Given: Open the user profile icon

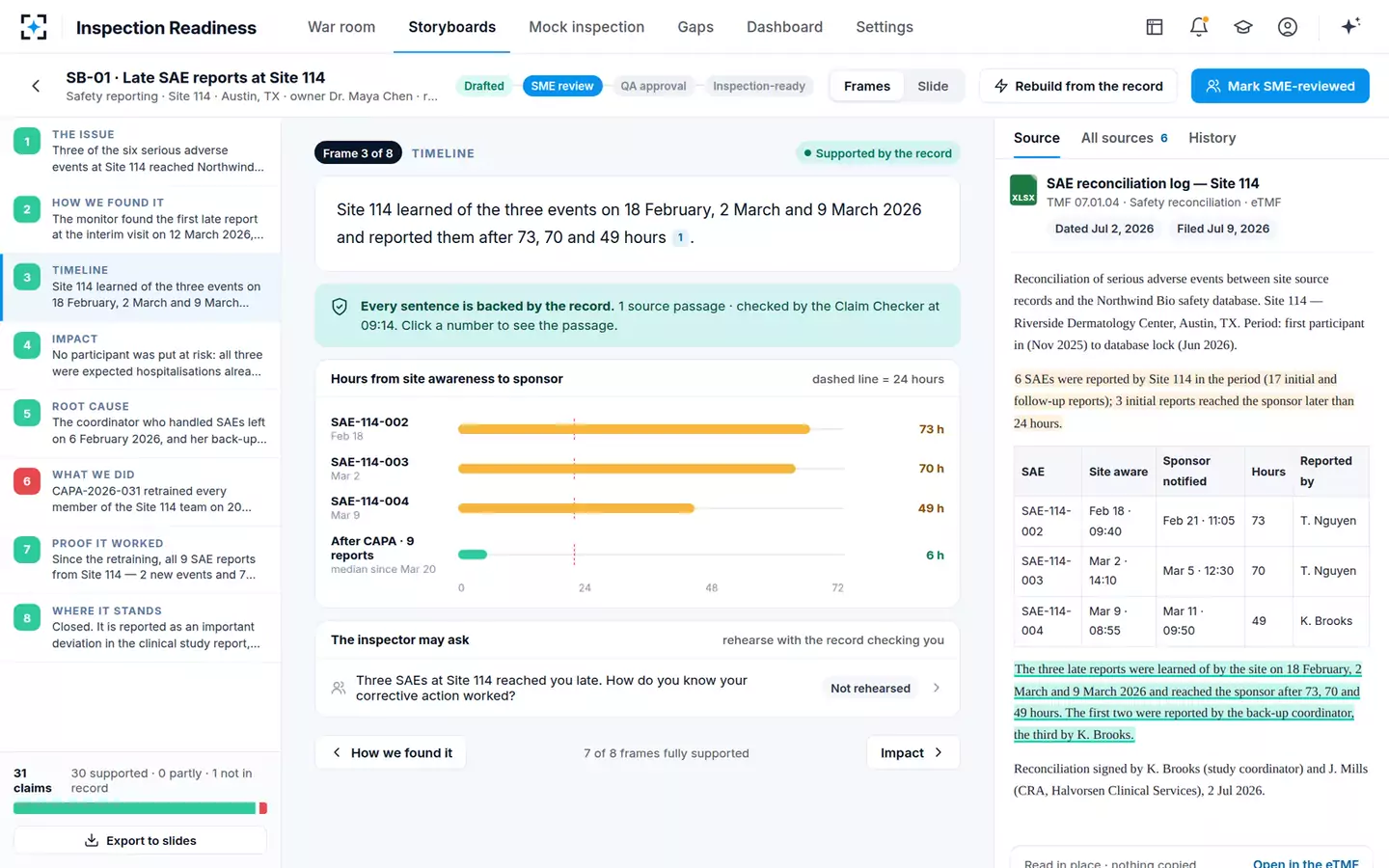Looking at the screenshot, I should click(1287, 27).
